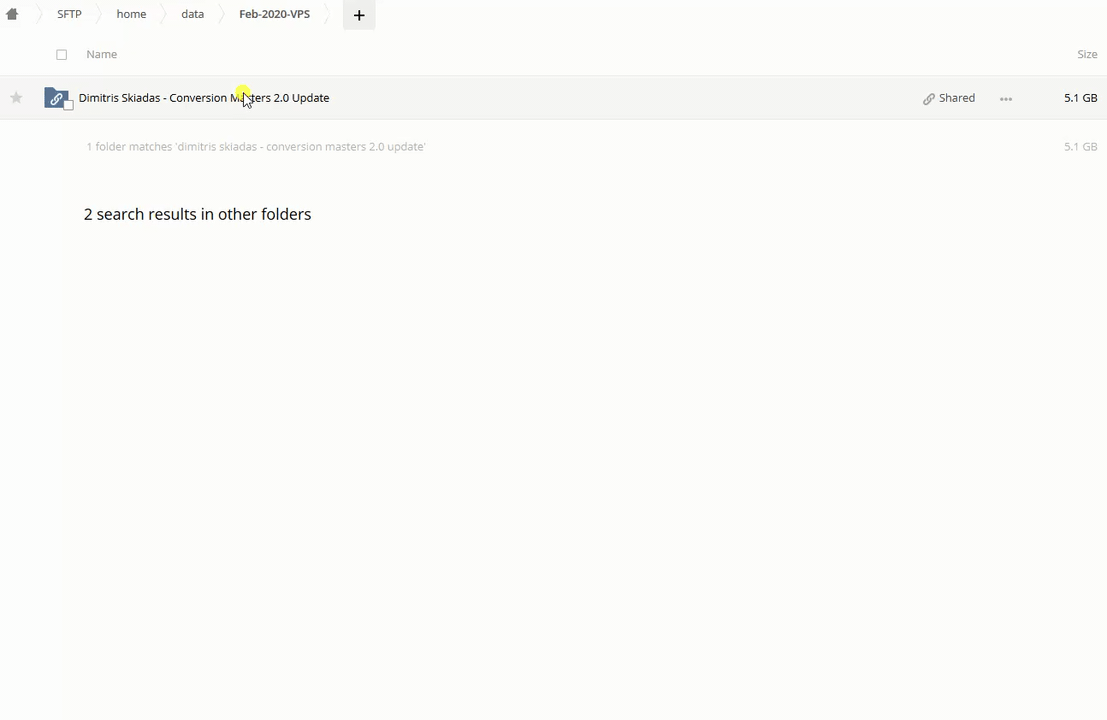Go to the 'data' breadcrumb folder

(x=192, y=14)
